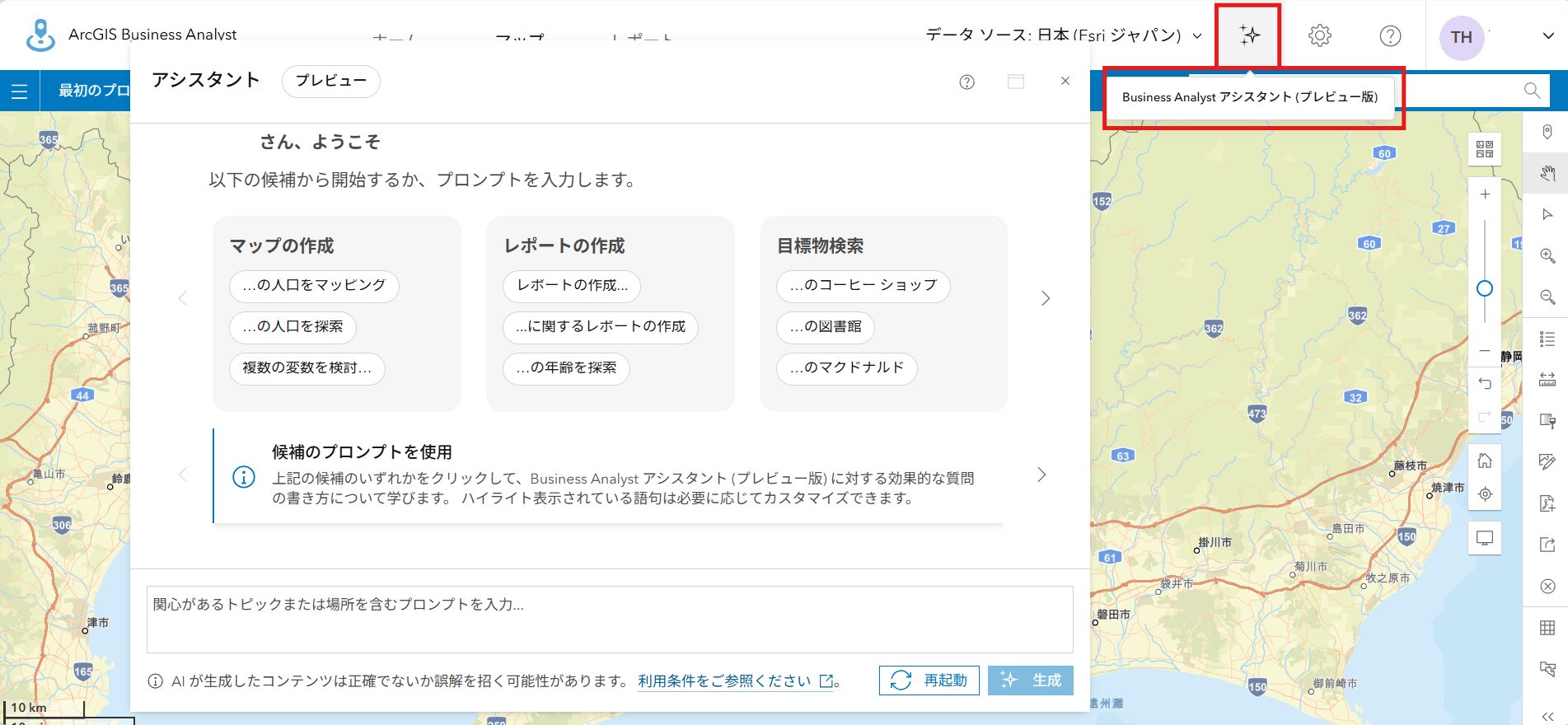The width and height of the screenshot is (1568, 725).
Task: Click the clear circle-x tool
Action: click(1547, 587)
